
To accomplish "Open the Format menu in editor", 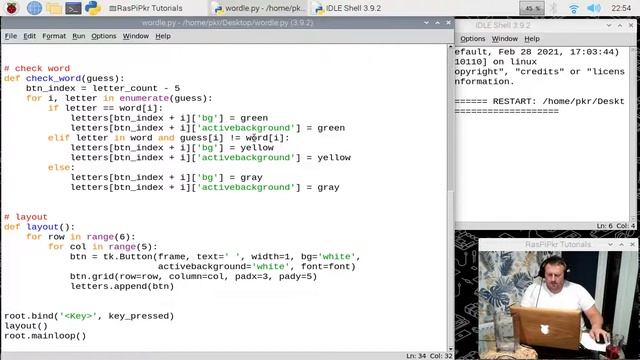I will [54, 36].
